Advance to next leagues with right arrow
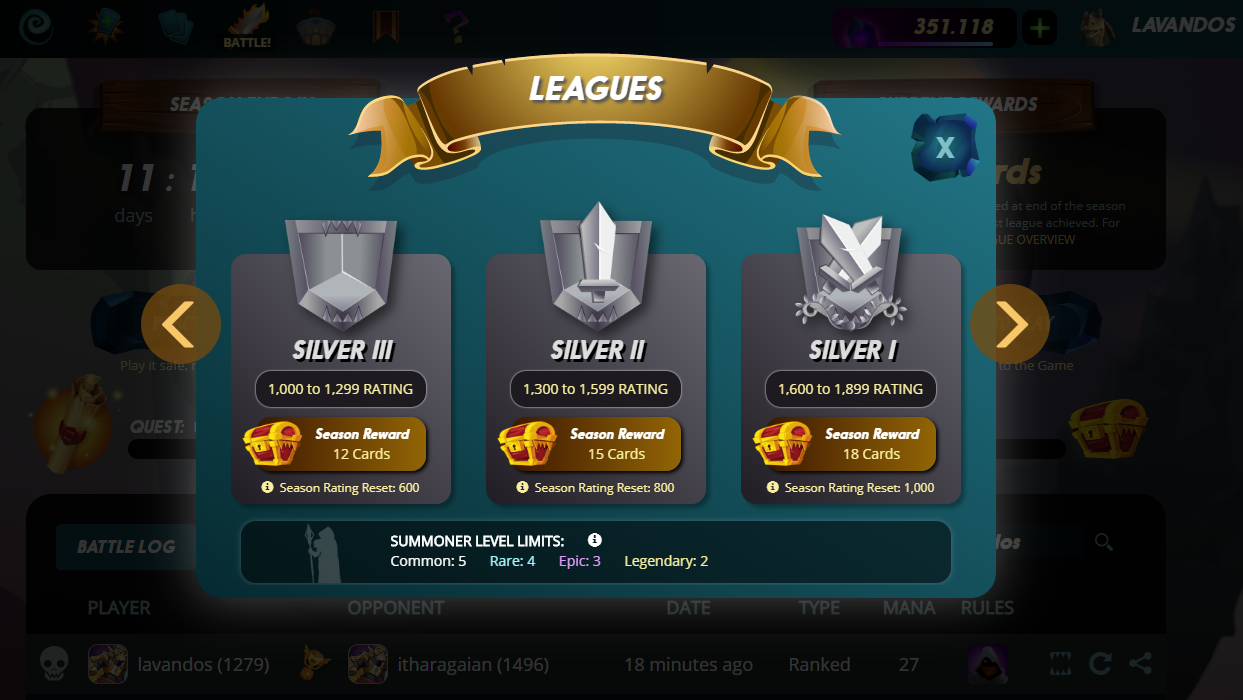The image size is (1243, 700). [1010, 324]
